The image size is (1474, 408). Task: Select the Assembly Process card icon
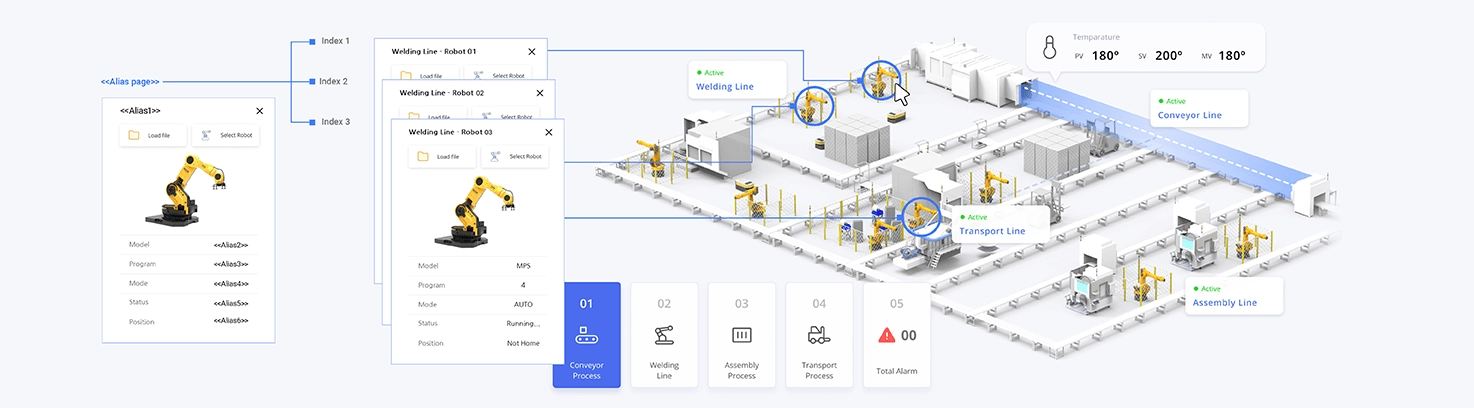pyautogui.click(x=741, y=335)
